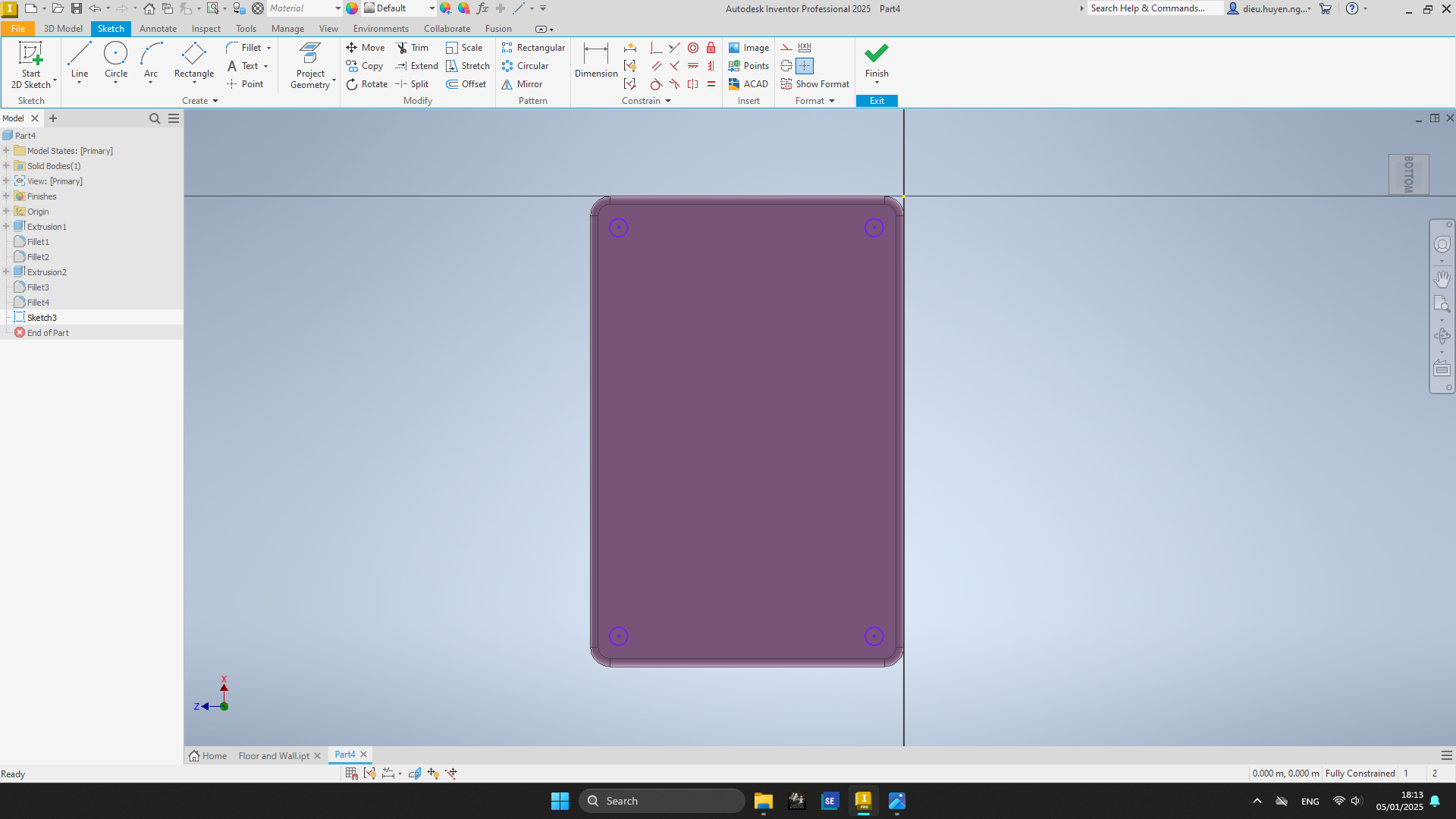
Task: Toggle Show All Constraints in status bar
Action: [369, 773]
